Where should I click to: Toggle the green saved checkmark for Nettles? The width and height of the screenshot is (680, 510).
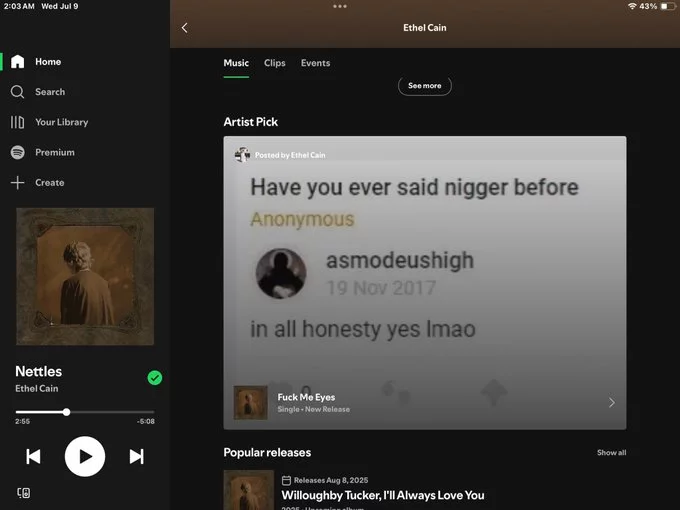[x=155, y=378]
